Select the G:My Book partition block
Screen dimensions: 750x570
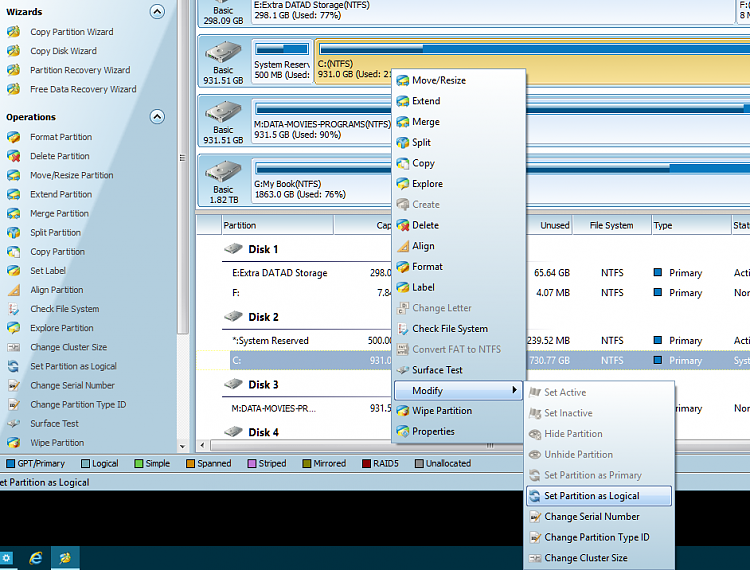322,181
